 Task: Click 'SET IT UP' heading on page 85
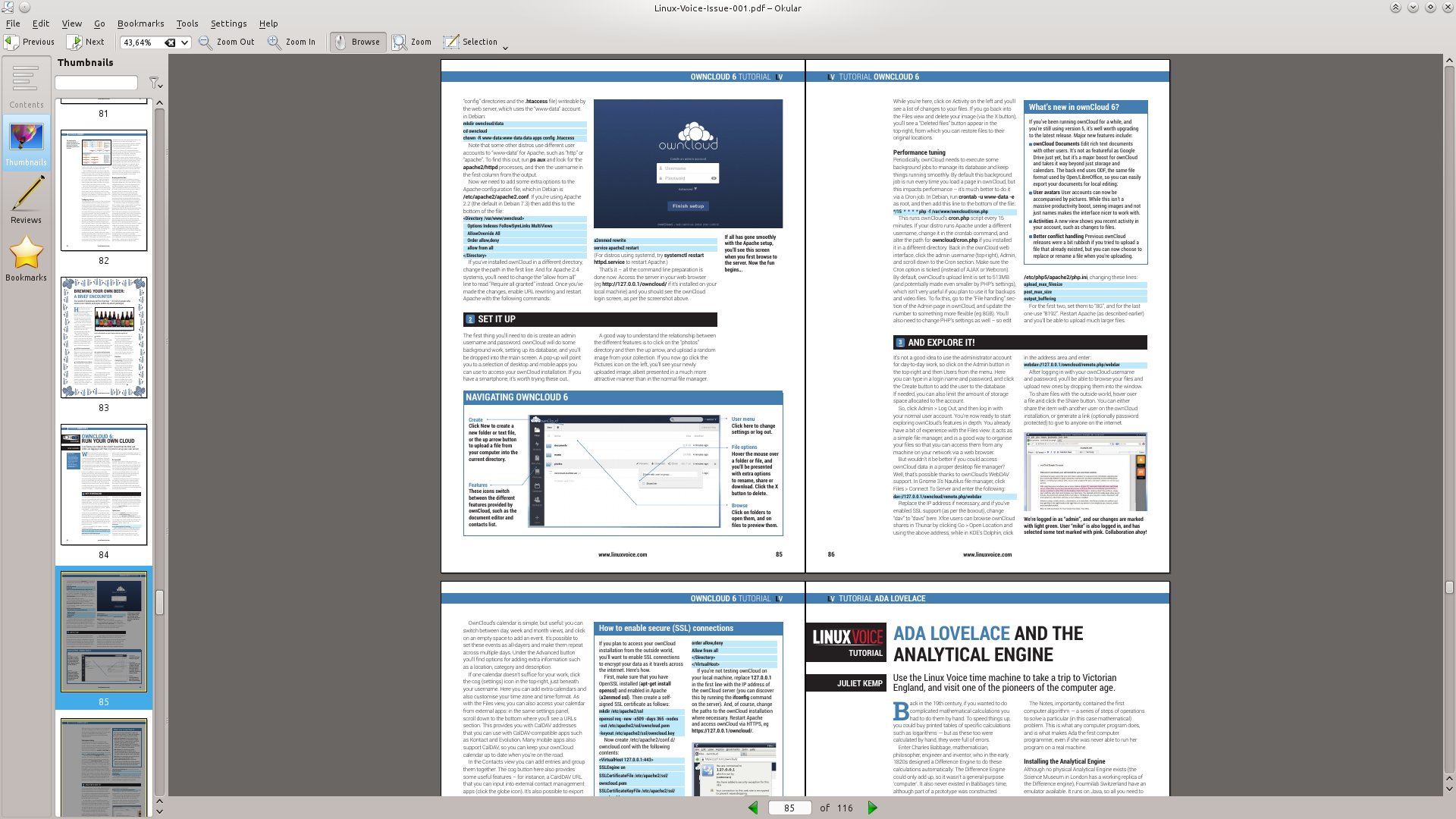(x=497, y=319)
